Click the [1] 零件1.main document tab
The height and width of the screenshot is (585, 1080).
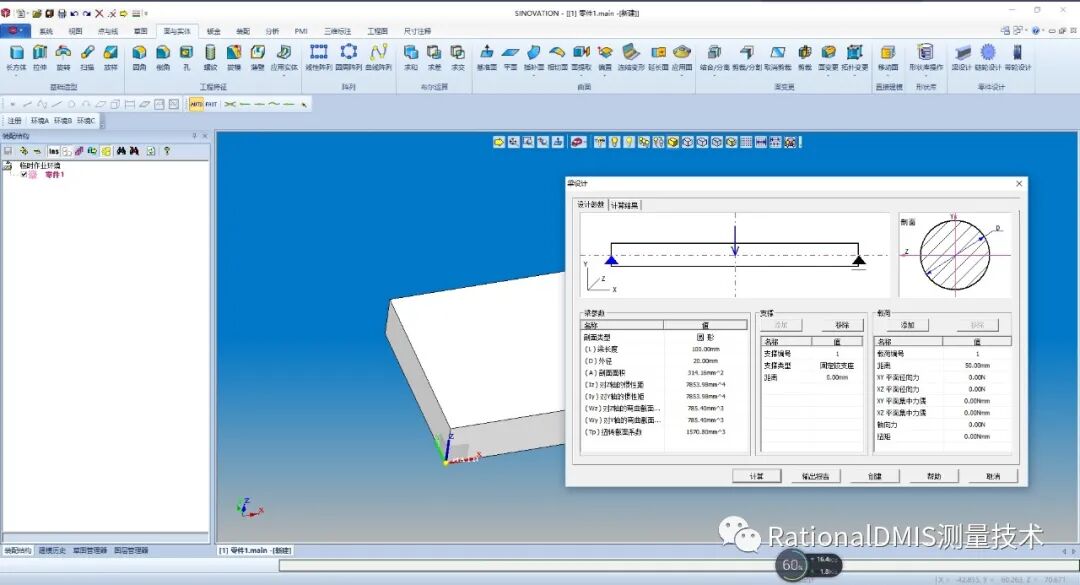tap(255, 551)
